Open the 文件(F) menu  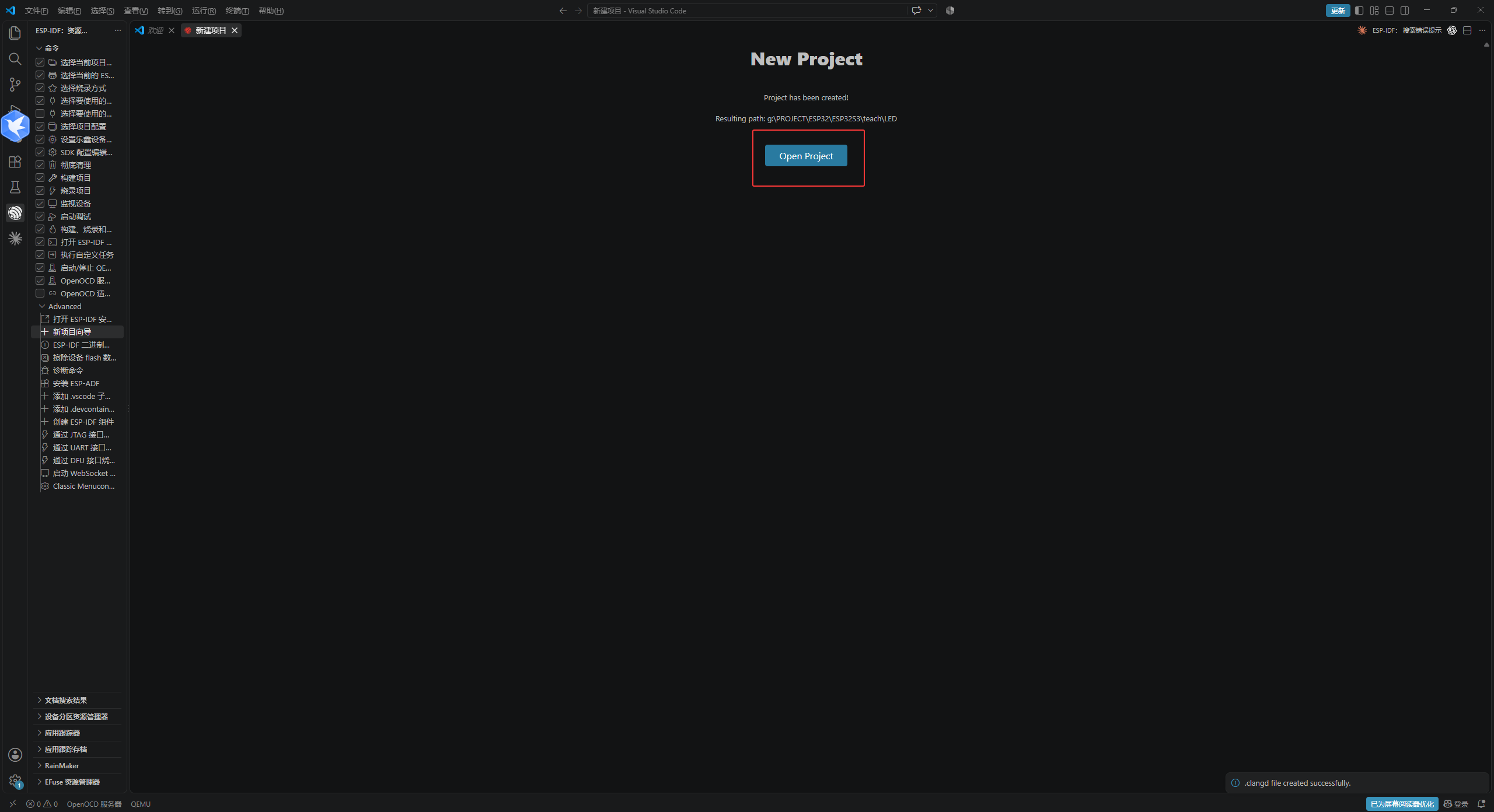pyautogui.click(x=36, y=10)
